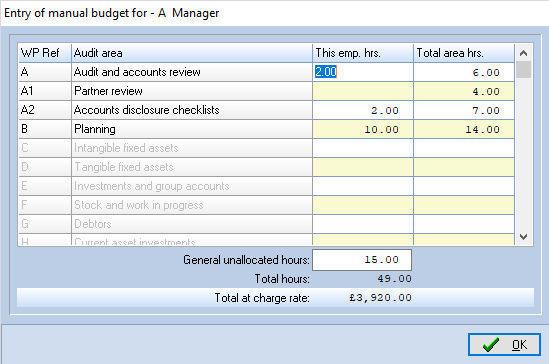Screen dimensions: 549x364
Task: Select the 10.00 hours cell for Planning
Action: pyautogui.click(x=363, y=129)
